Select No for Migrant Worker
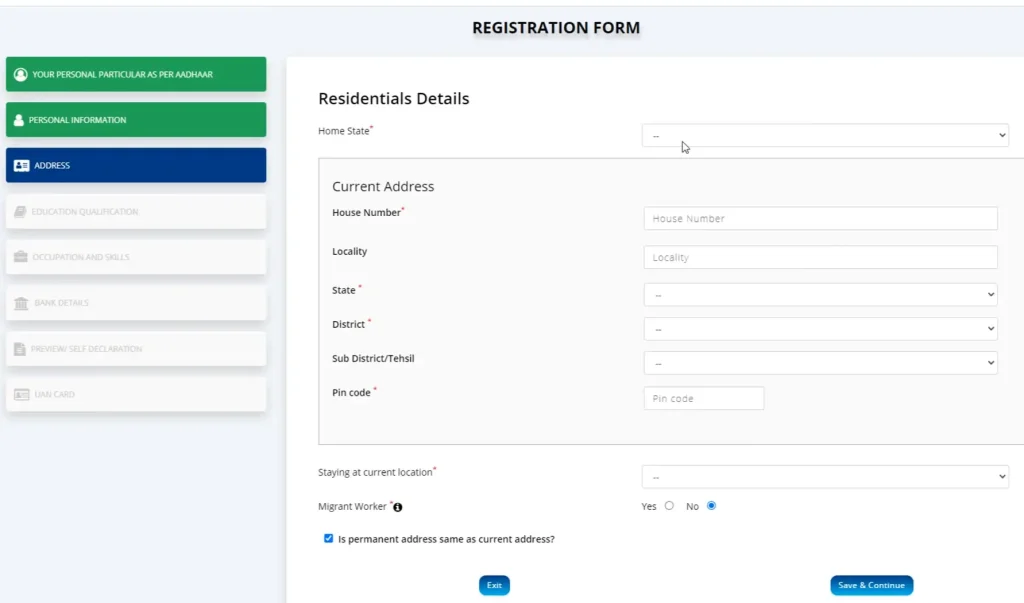 [711, 506]
